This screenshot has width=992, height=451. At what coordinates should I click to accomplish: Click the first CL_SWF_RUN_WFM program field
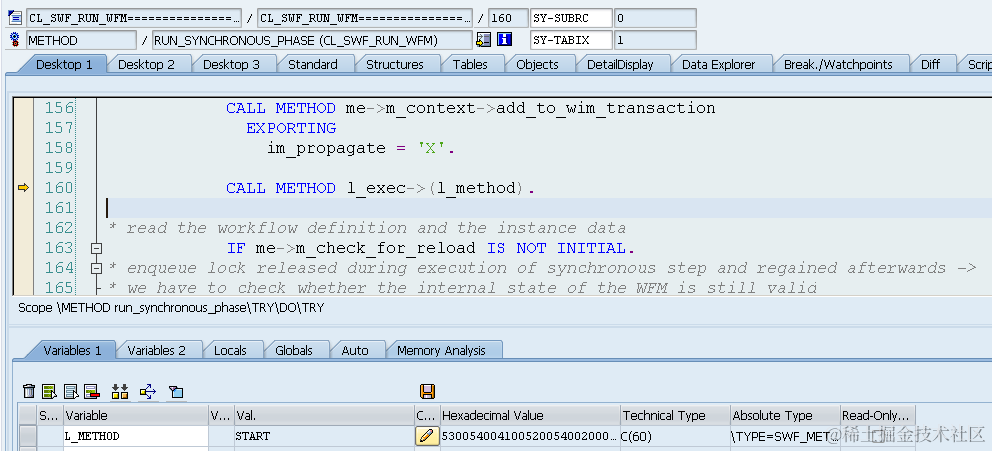133,18
